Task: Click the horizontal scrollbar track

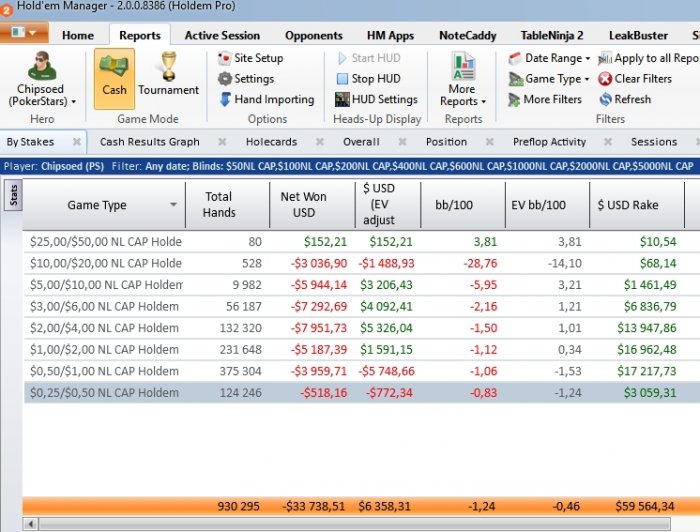Action: click(x=355, y=524)
